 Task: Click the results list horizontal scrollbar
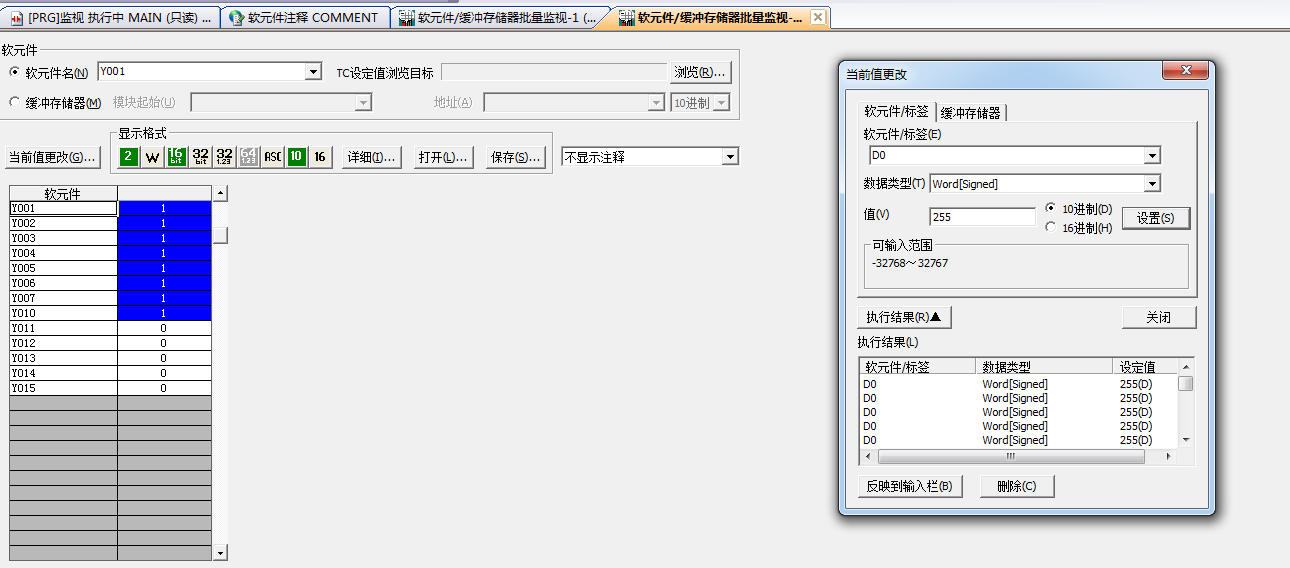1010,457
